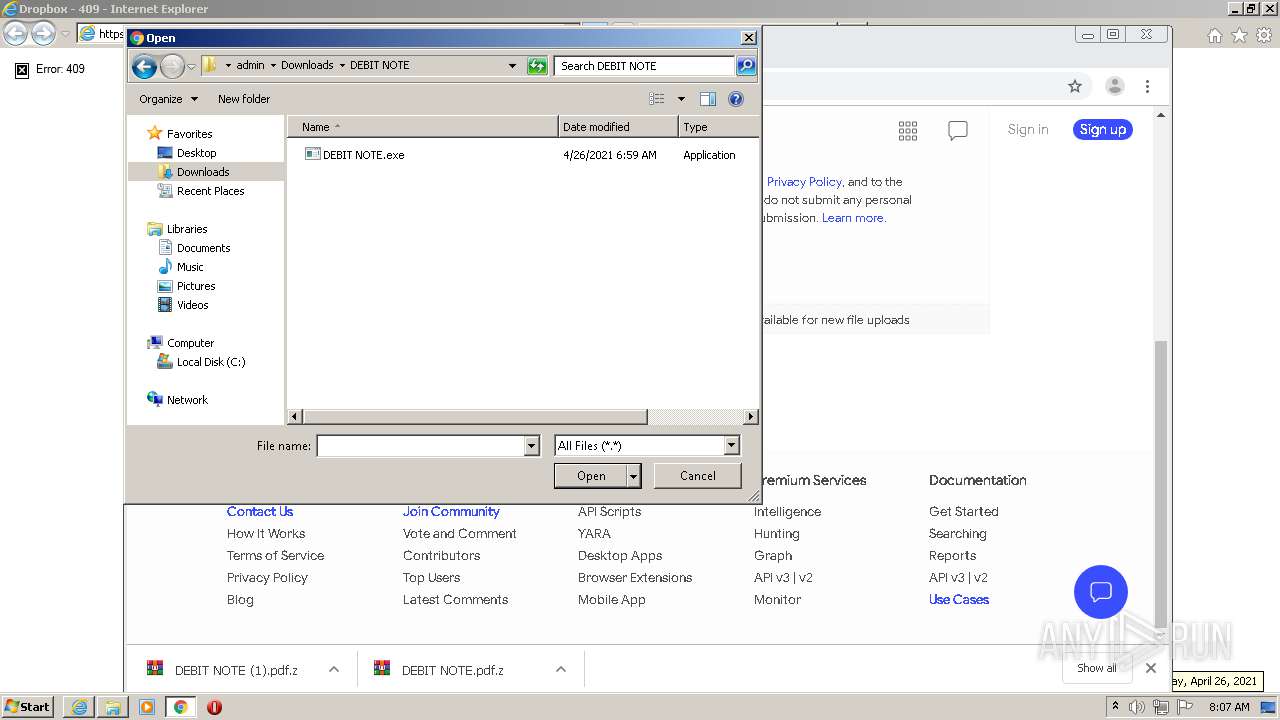Click the Open button

pos(591,476)
